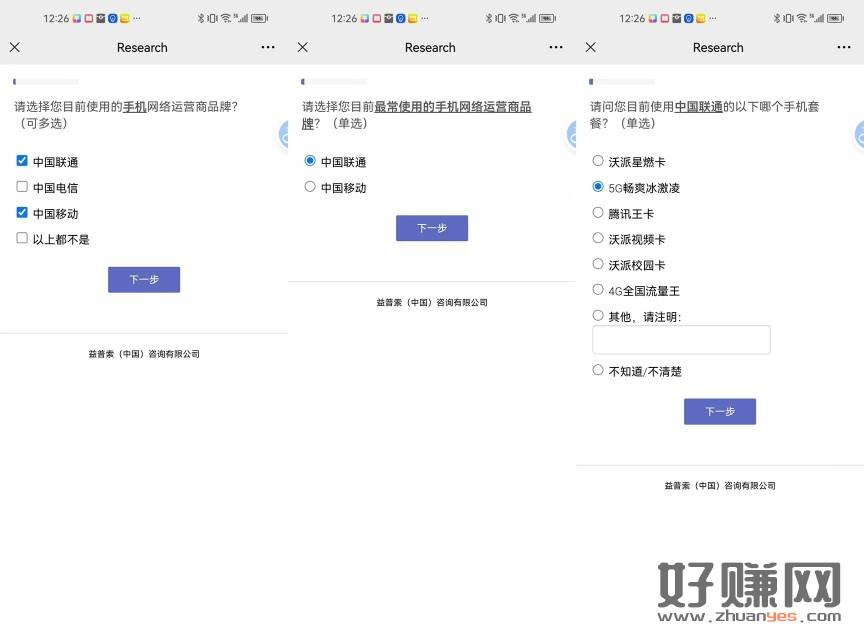Select the 中国联通 radio button
Viewport: 864px width, 640px height.
[x=310, y=161]
